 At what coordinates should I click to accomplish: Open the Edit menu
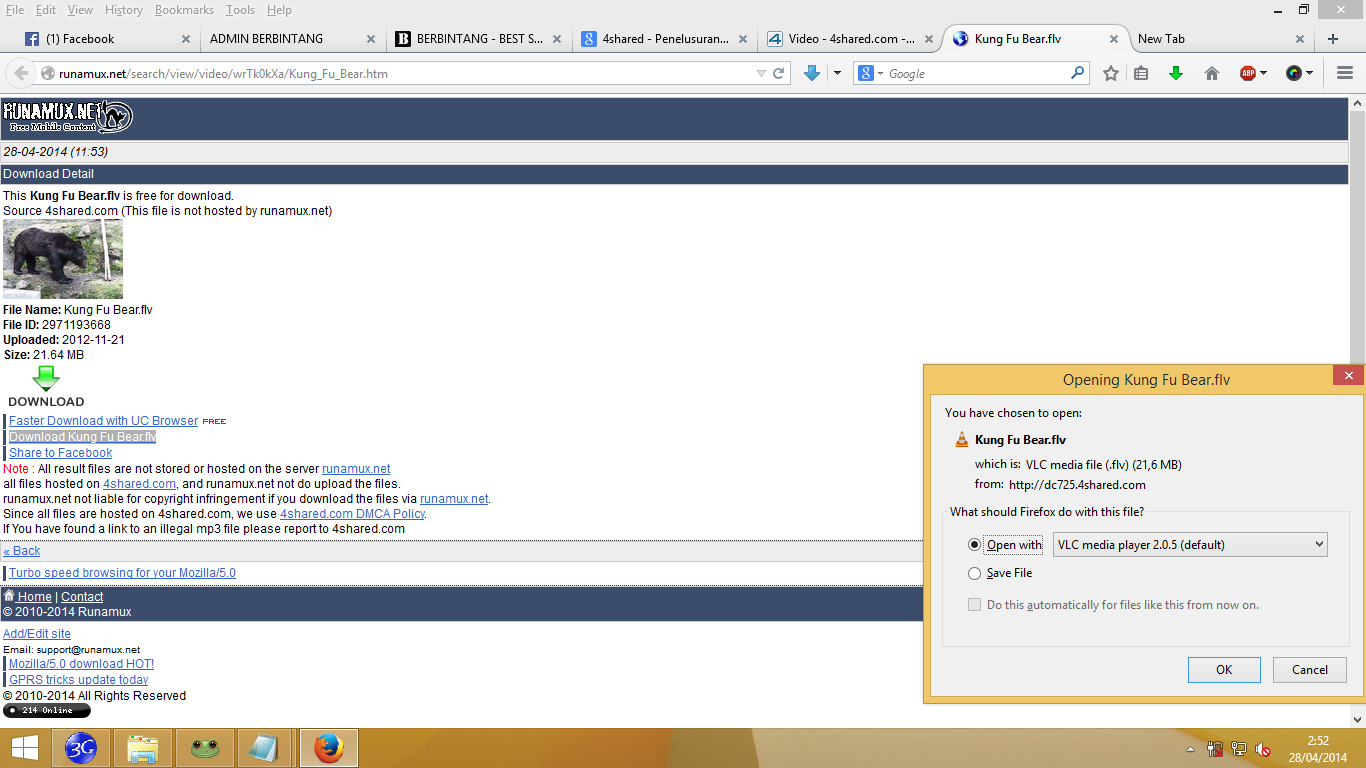(x=46, y=10)
